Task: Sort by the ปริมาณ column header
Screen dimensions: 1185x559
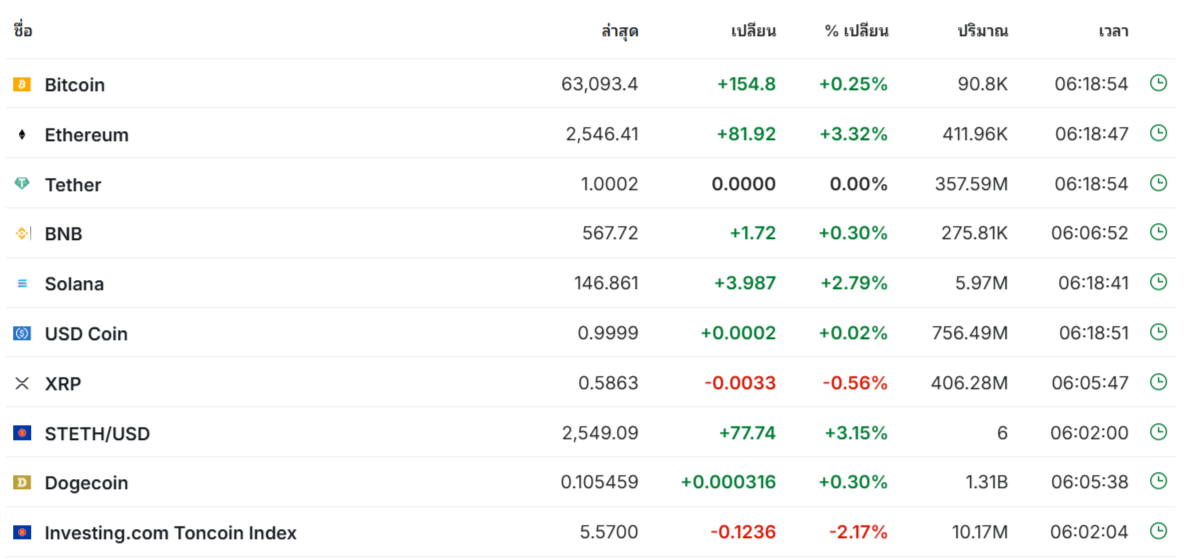Action: pyautogui.click(x=982, y=31)
